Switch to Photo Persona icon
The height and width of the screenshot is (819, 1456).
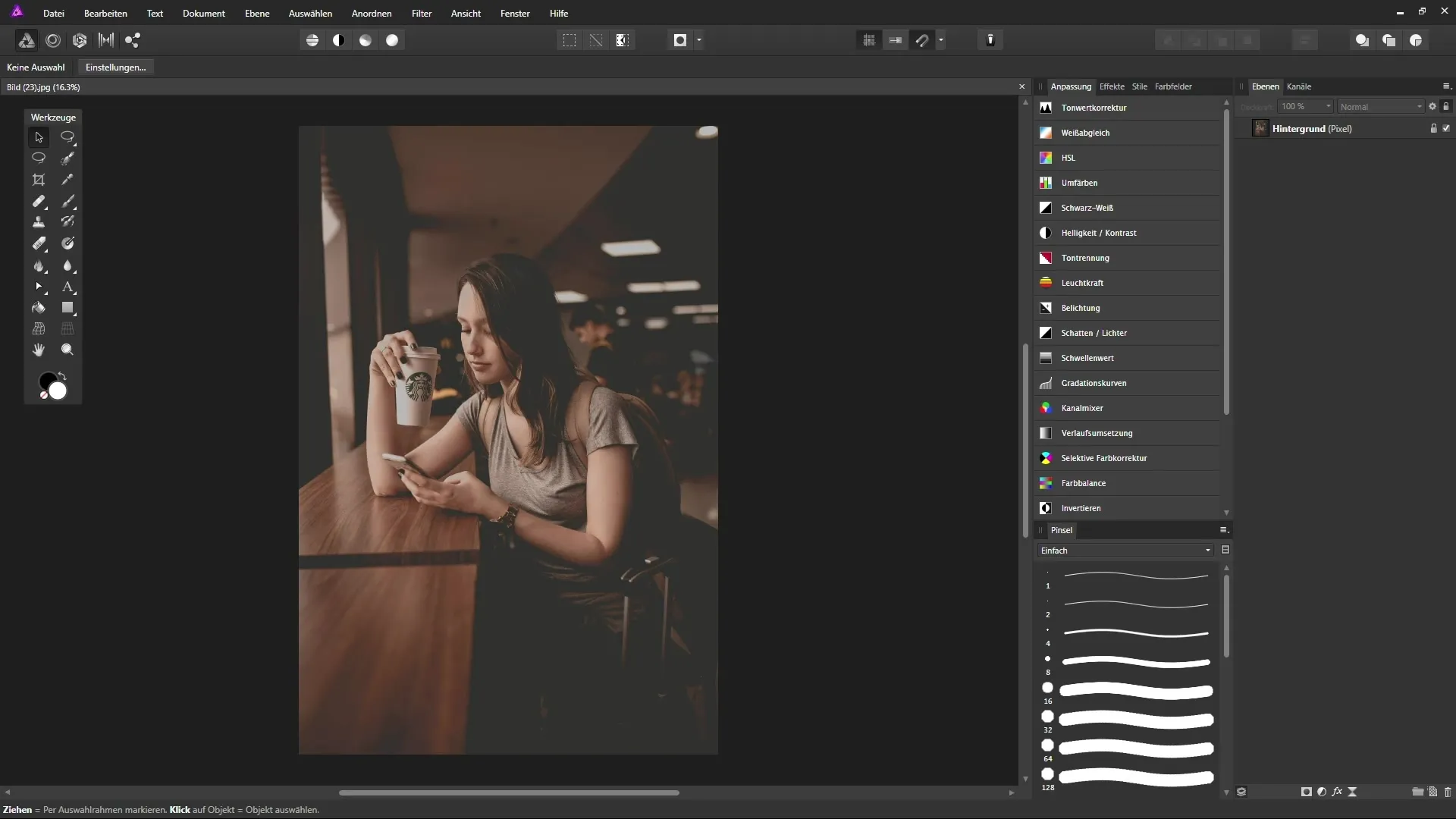coord(26,40)
